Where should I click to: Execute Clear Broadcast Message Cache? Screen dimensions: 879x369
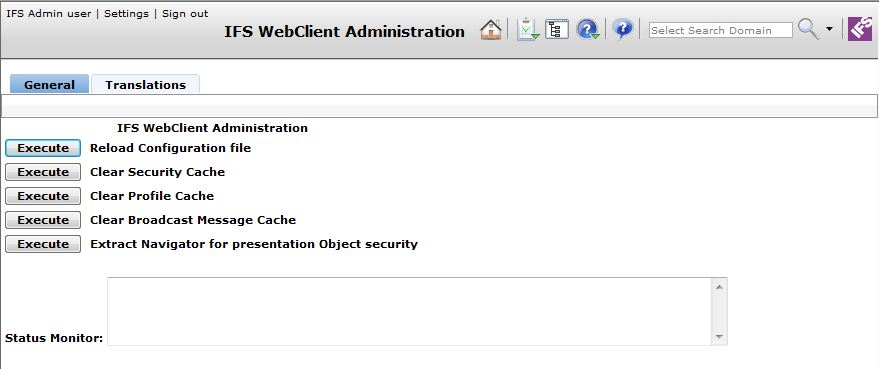[43, 220]
